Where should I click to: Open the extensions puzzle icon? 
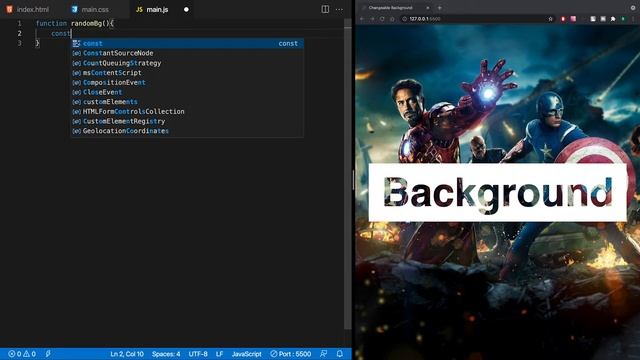[x=613, y=19]
